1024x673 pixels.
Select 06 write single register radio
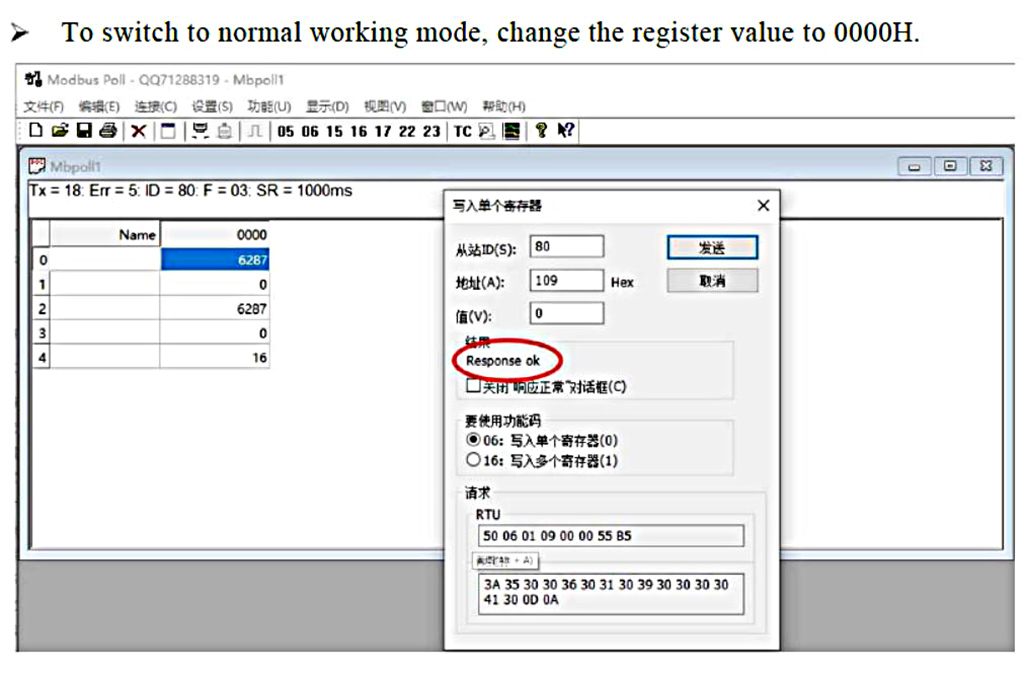[473, 440]
